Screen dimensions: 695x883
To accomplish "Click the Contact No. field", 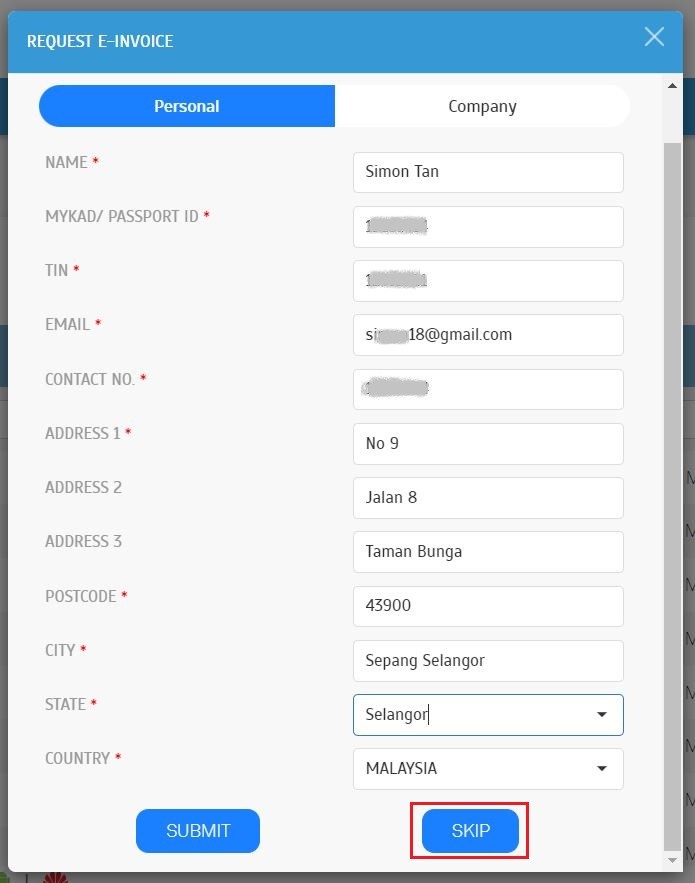I will [488, 389].
